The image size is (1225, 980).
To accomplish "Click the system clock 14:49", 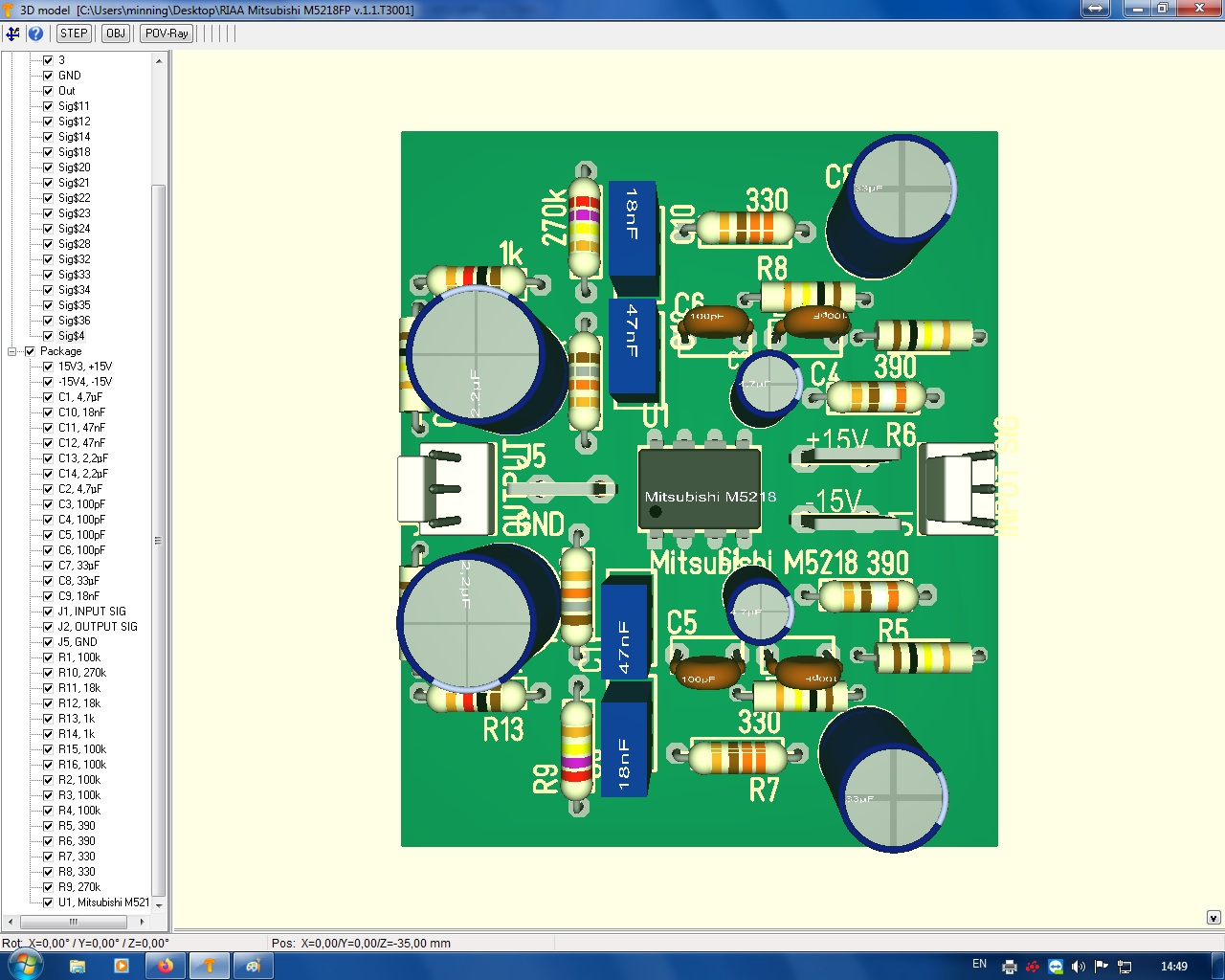I will click(x=1174, y=967).
